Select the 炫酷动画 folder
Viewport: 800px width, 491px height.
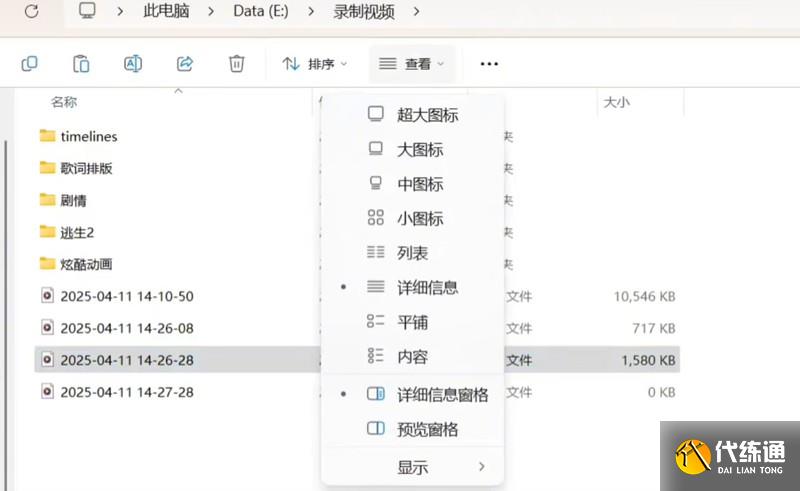point(86,264)
